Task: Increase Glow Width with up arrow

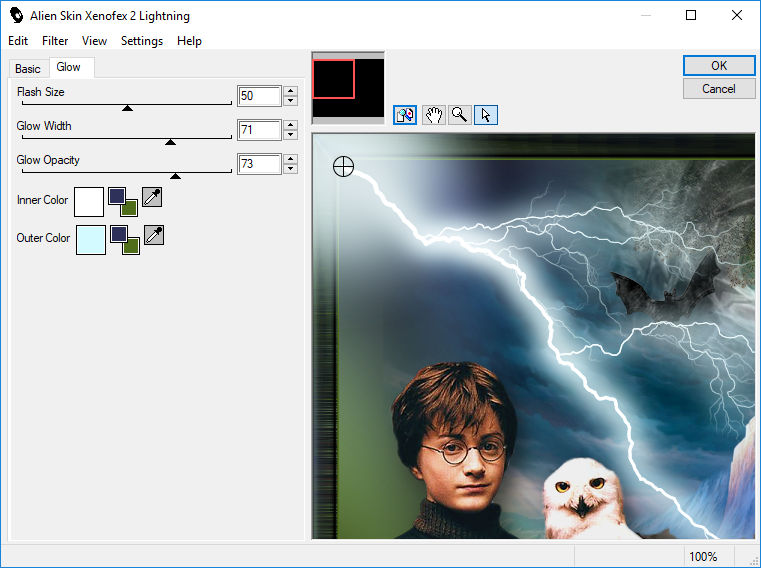Action: pyautogui.click(x=290, y=125)
